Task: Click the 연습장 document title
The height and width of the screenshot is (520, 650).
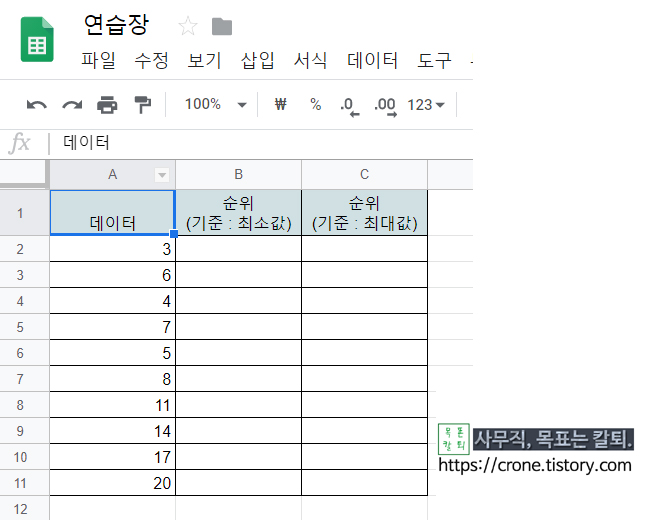Action: 116,25
